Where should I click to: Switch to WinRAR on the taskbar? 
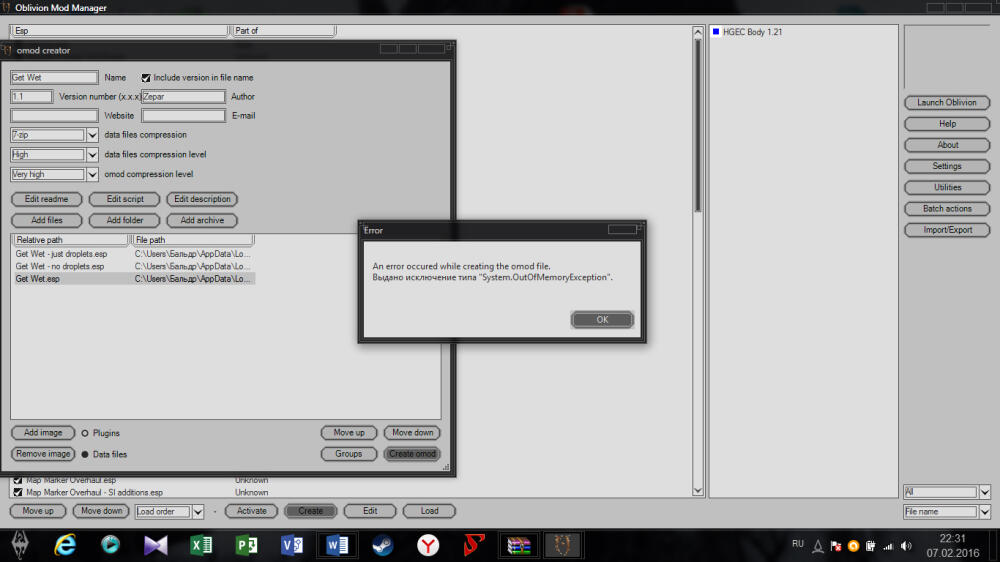(518, 545)
